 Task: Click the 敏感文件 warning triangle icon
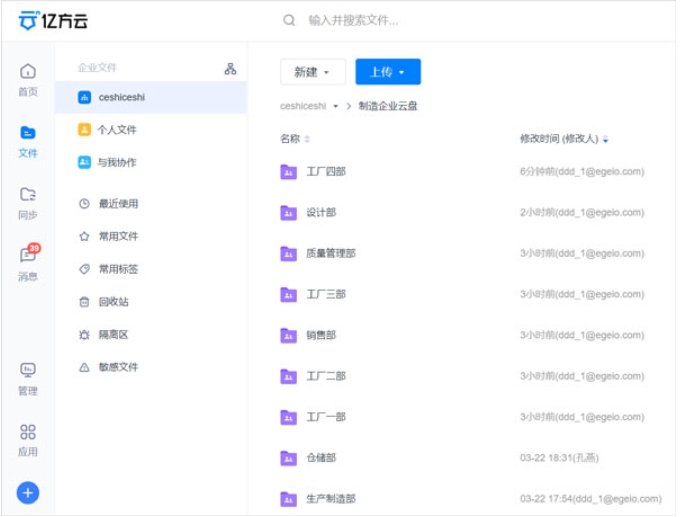pyautogui.click(x=84, y=367)
